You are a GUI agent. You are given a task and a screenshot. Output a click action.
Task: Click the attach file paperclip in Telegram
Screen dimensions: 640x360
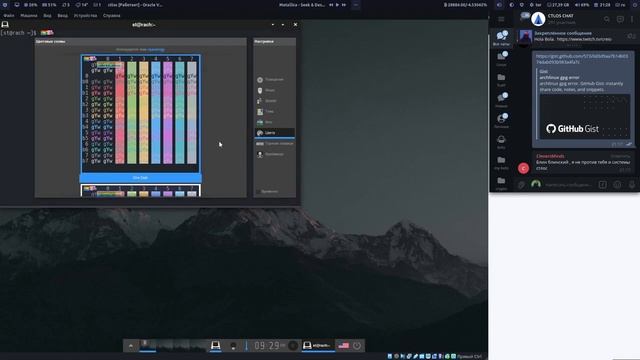click(x=521, y=185)
